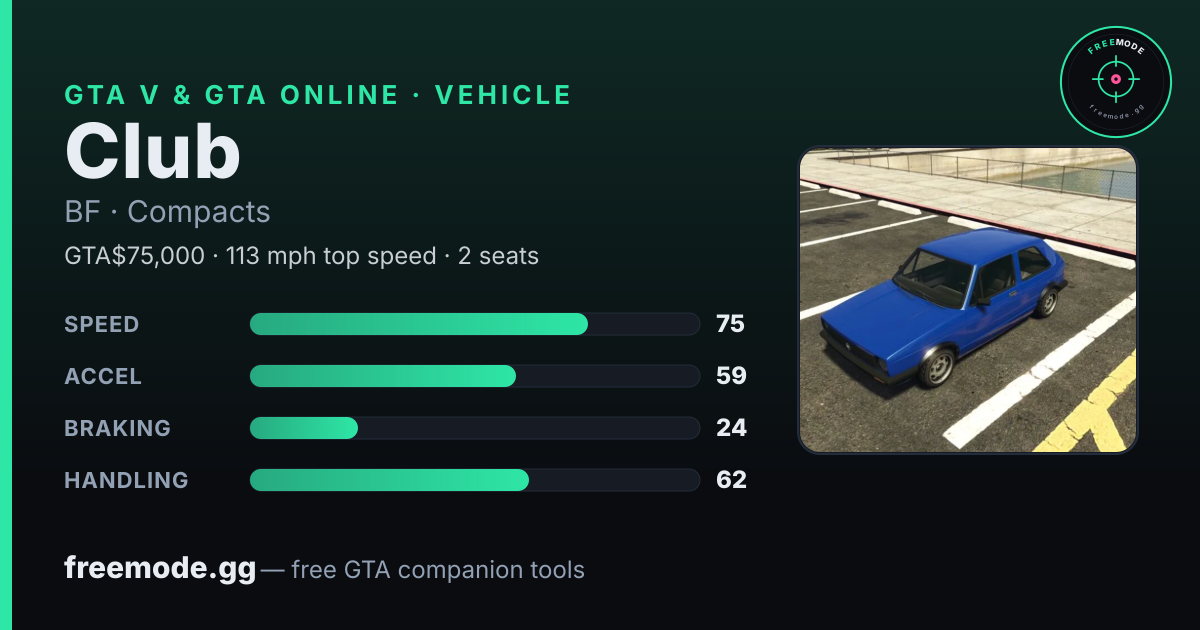Click the BF · Compacts subtitle
Screen dimensions: 1200x630
click(167, 212)
